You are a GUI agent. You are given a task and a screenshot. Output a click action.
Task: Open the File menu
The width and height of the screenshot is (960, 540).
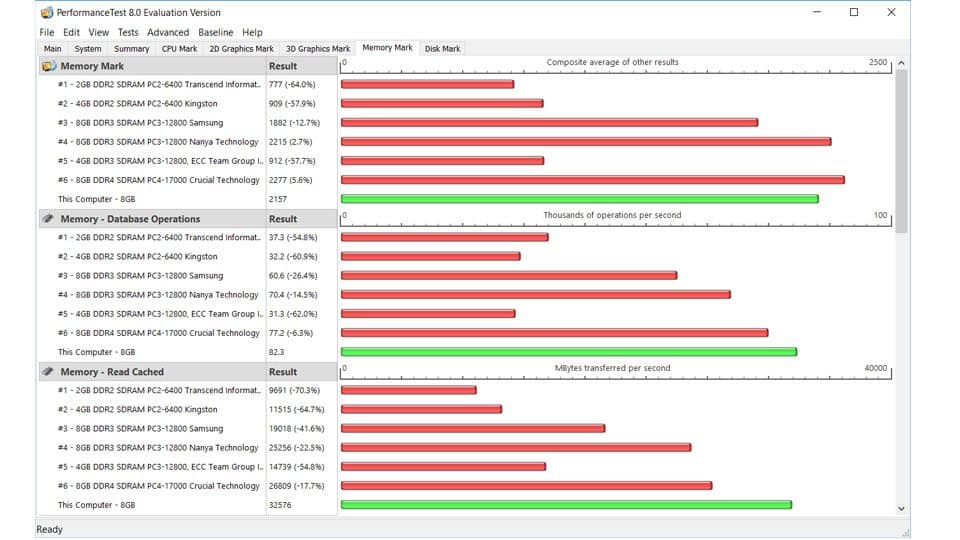[x=47, y=32]
